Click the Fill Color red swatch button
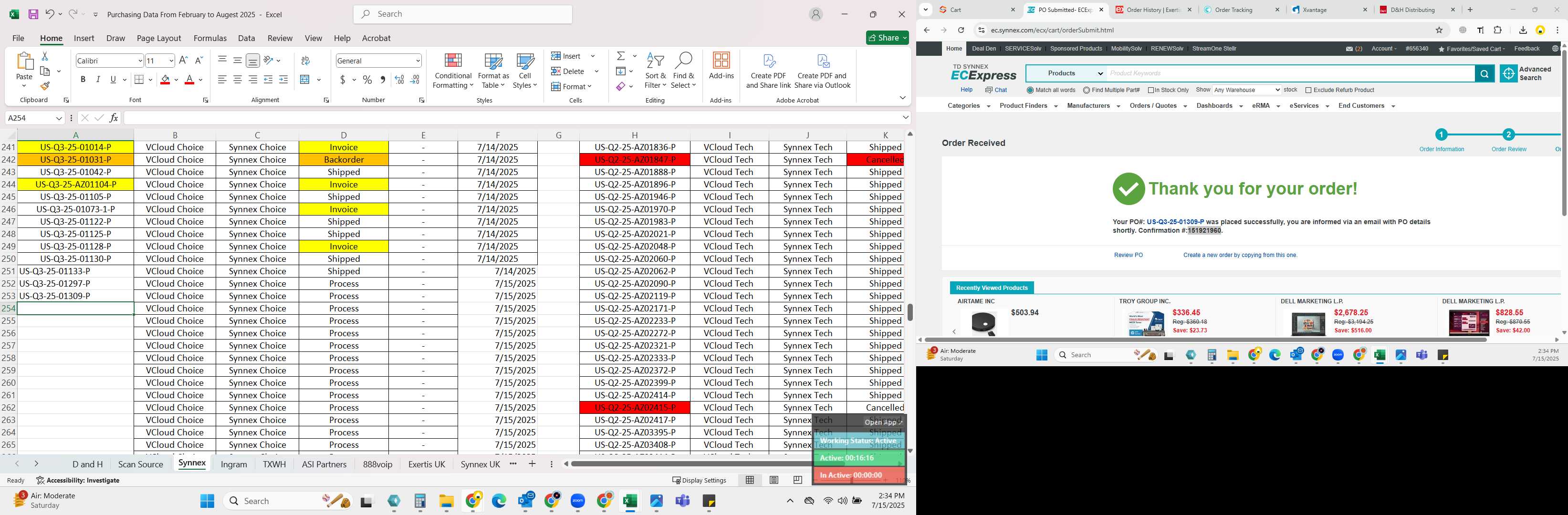This screenshot has height=515, width=1568. [x=165, y=80]
